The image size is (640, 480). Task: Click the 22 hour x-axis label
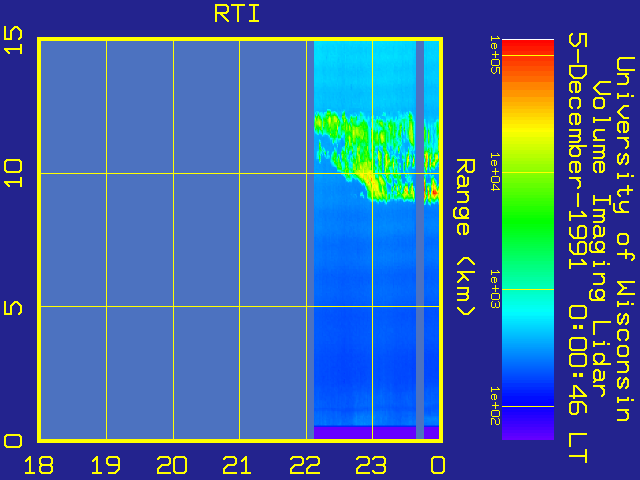pyautogui.click(x=304, y=465)
